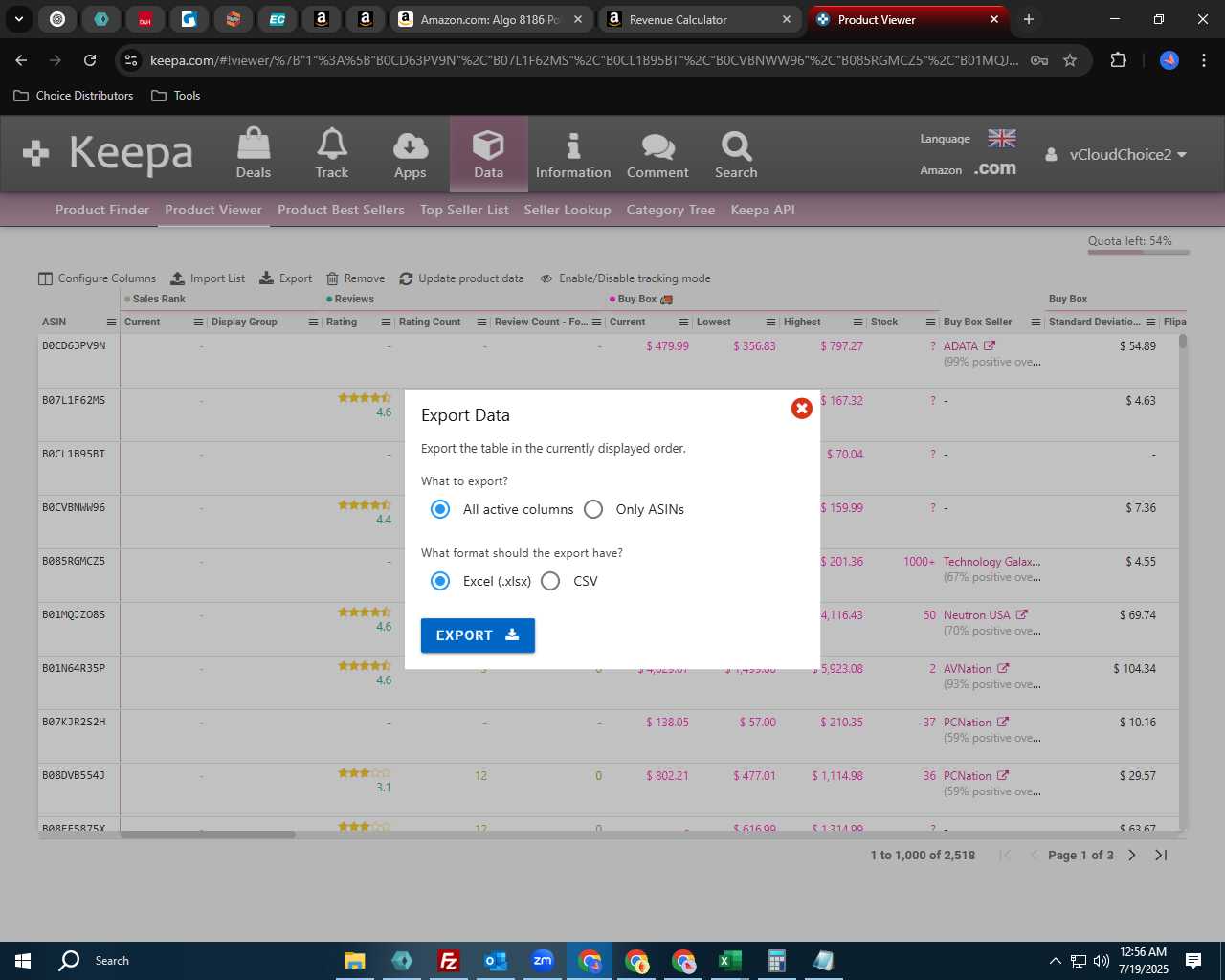The image size is (1225, 980).
Task: Open Calculator from taskbar
Action: (776, 960)
